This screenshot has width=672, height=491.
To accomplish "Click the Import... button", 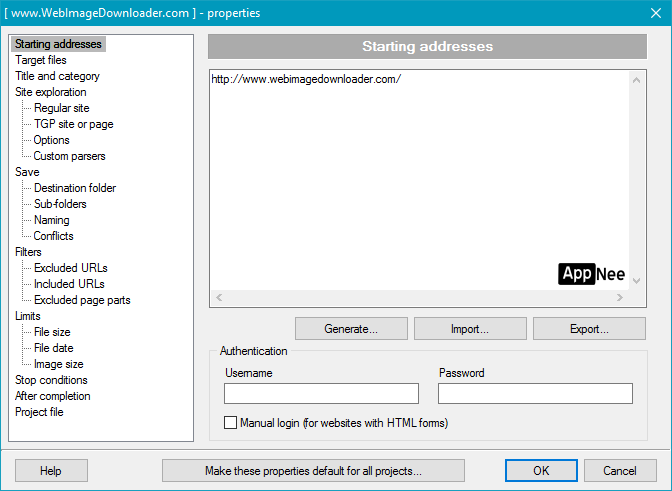I will (x=470, y=329).
